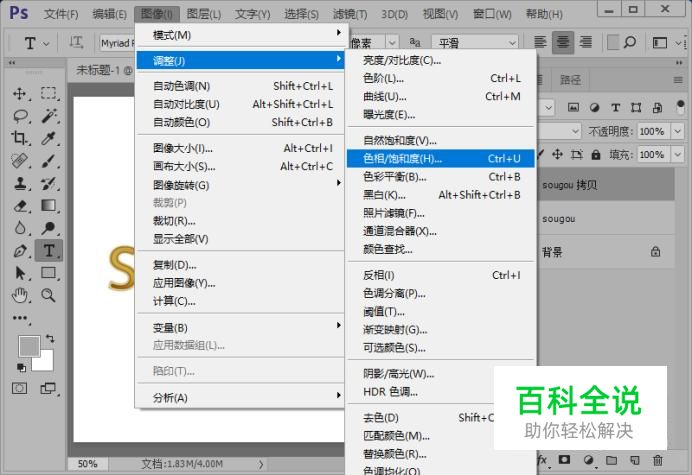Select the Lasso tool
The height and width of the screenshot is (475, 692).
point(20,116)
